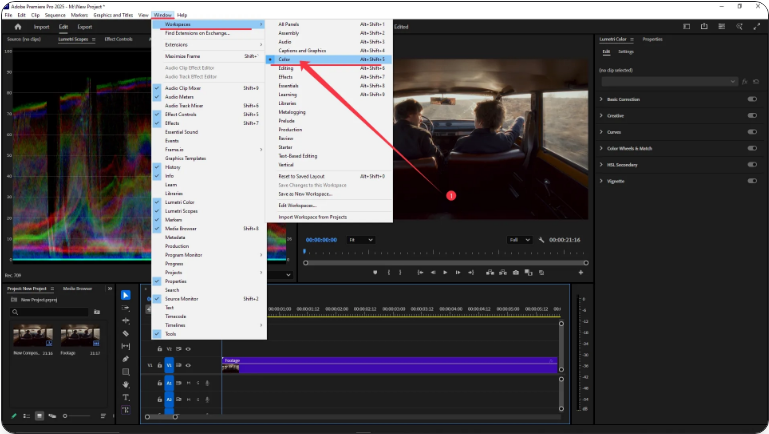Select the Hand tool
This screenshot has width=769, height=434.
126,384
